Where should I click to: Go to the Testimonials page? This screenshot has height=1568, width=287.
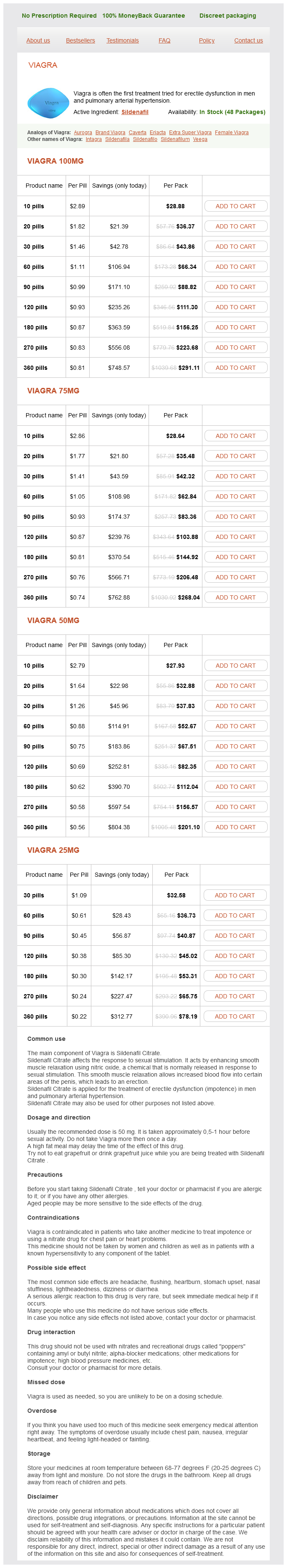click(122, 41)
